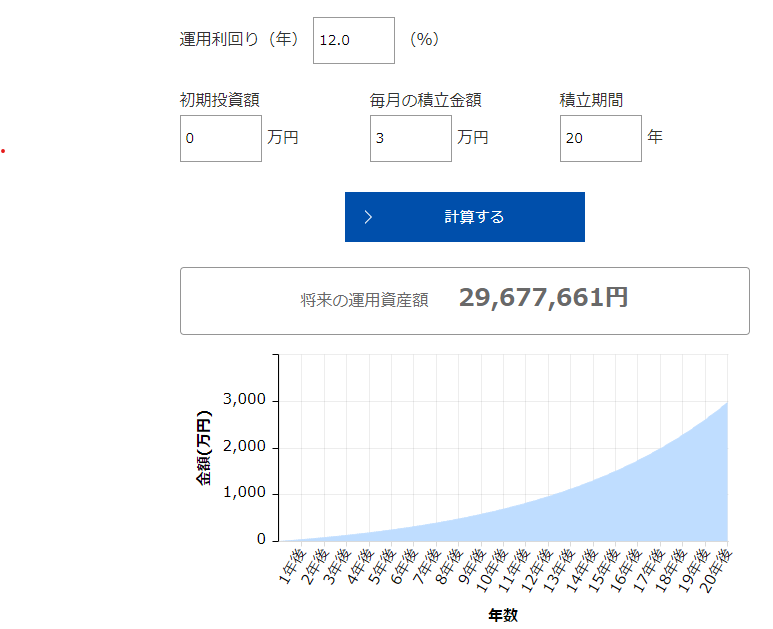Focus the 運用利回り (年) percentage input field

coord(353,41)
